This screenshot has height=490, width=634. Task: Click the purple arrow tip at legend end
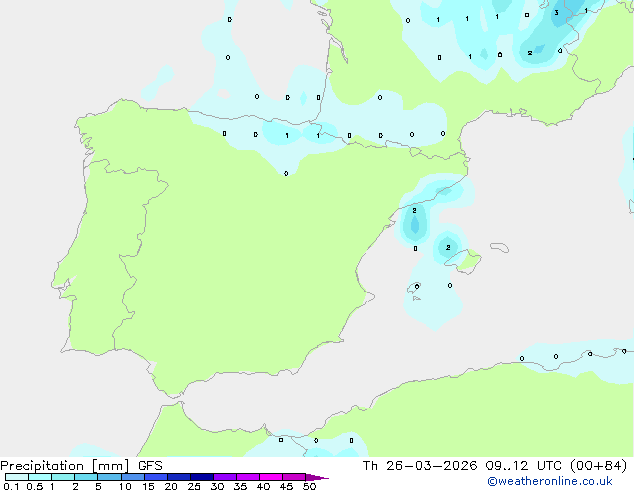click(317, 477)
